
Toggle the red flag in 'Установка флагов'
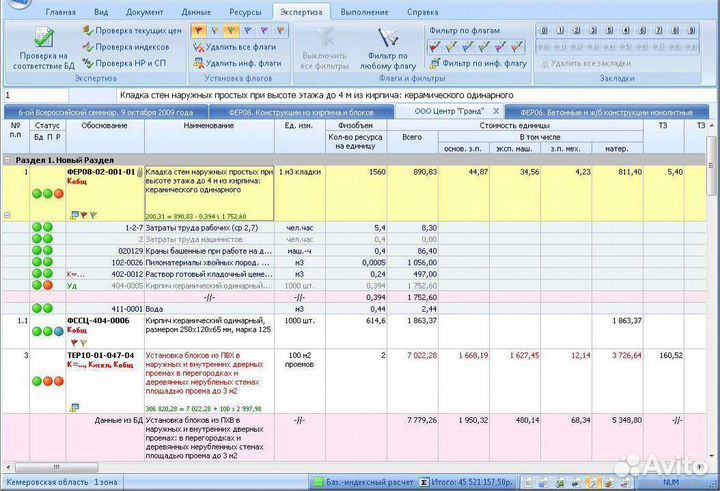click(x=198, y=31)
